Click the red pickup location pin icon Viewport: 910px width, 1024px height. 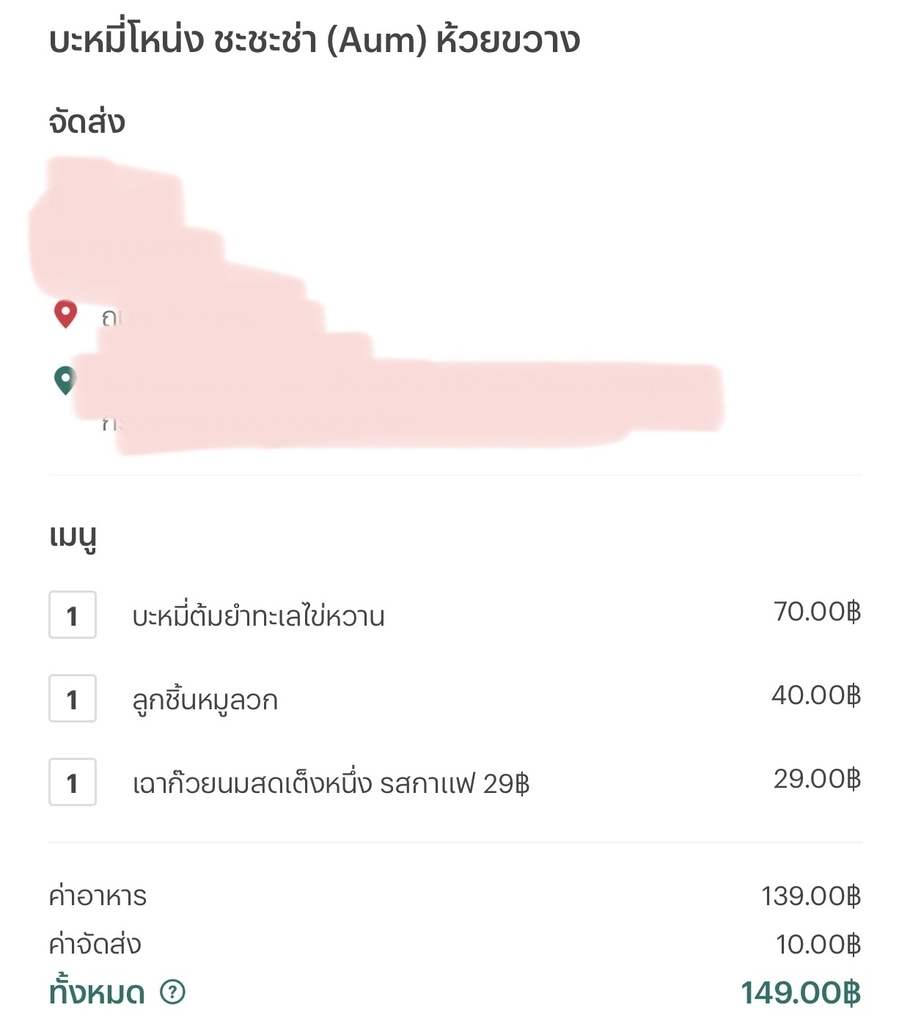[65, 315]
